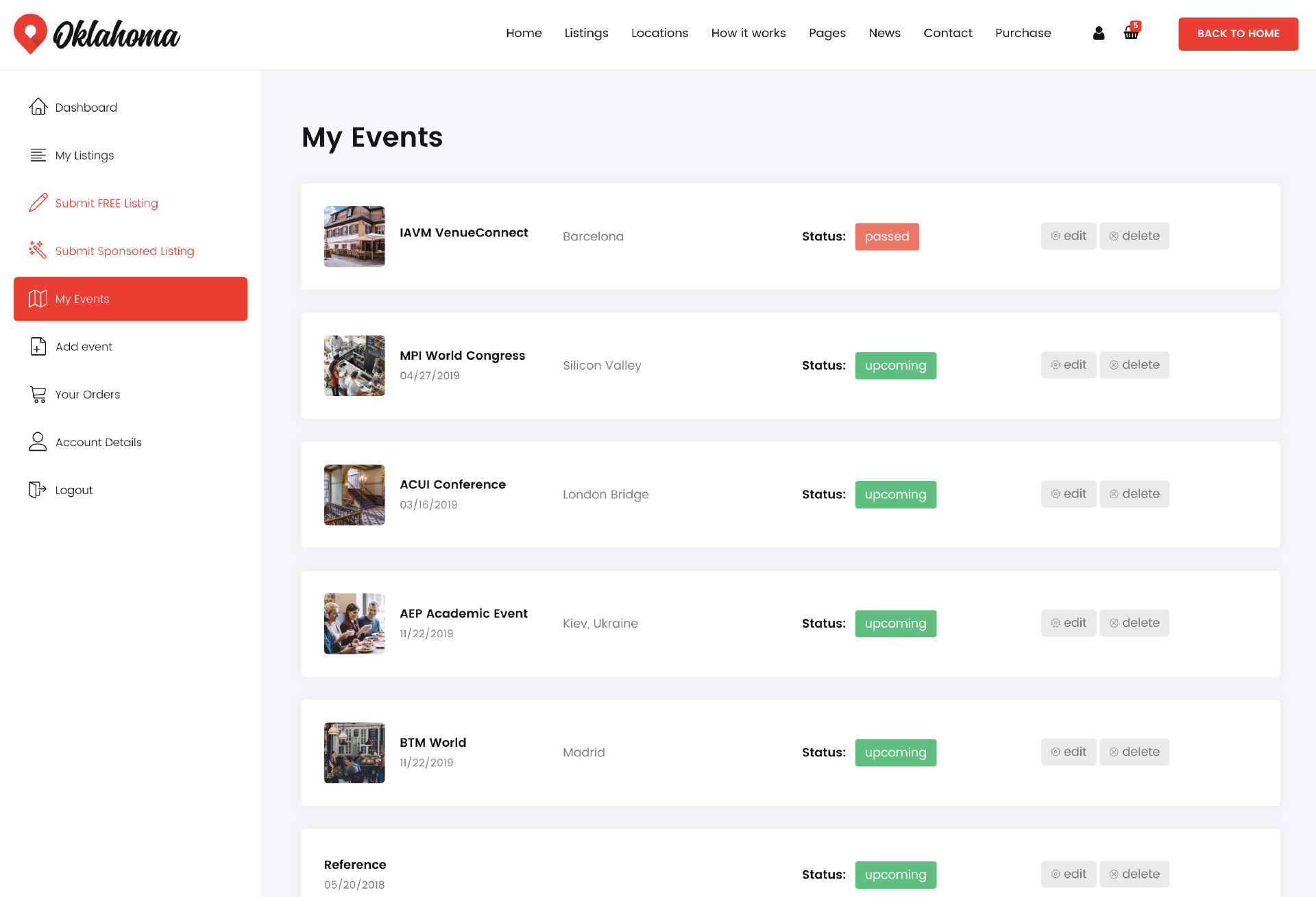The width and height of the screenshot is (1316, 897).
Task: Open the user account icon
Action: (1099, 33)
